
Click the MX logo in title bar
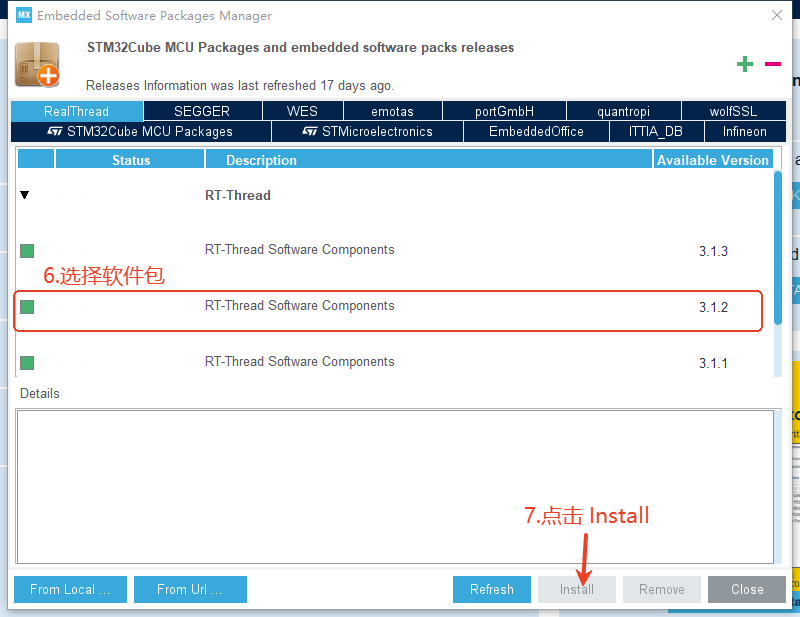(x=24, y=15)
